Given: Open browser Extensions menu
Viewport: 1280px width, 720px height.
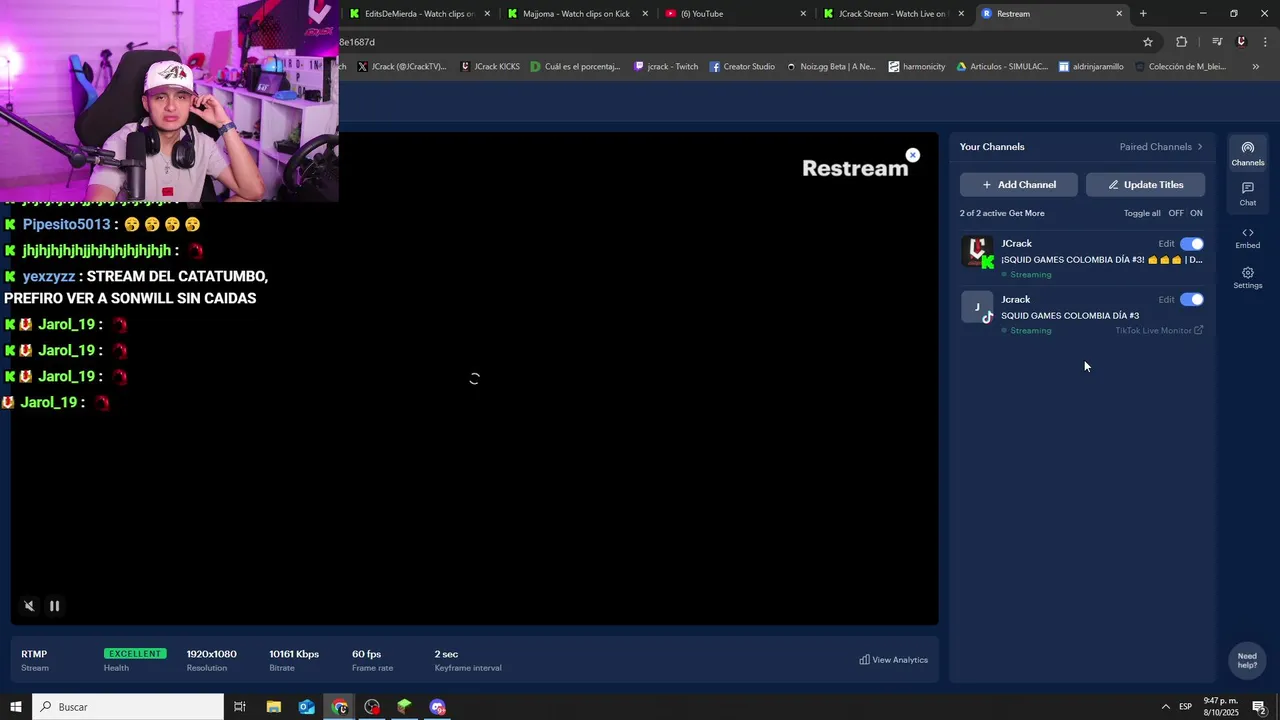Looking at the screenshot, I should pos(1182,42).
